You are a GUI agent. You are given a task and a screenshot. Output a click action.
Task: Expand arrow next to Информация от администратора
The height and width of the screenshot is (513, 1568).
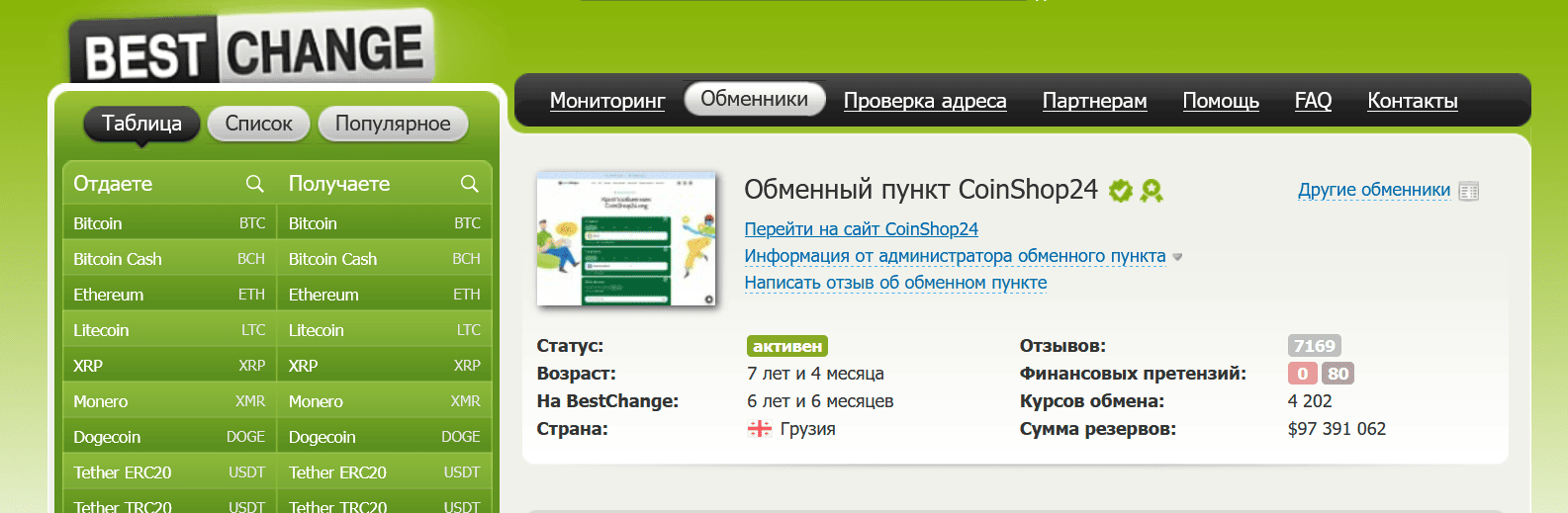pyautogui.click(x=1177, y=257)
